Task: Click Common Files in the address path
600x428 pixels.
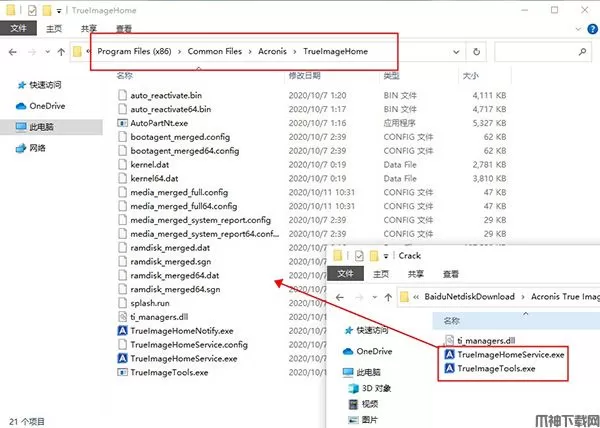Action: [215, 51]
